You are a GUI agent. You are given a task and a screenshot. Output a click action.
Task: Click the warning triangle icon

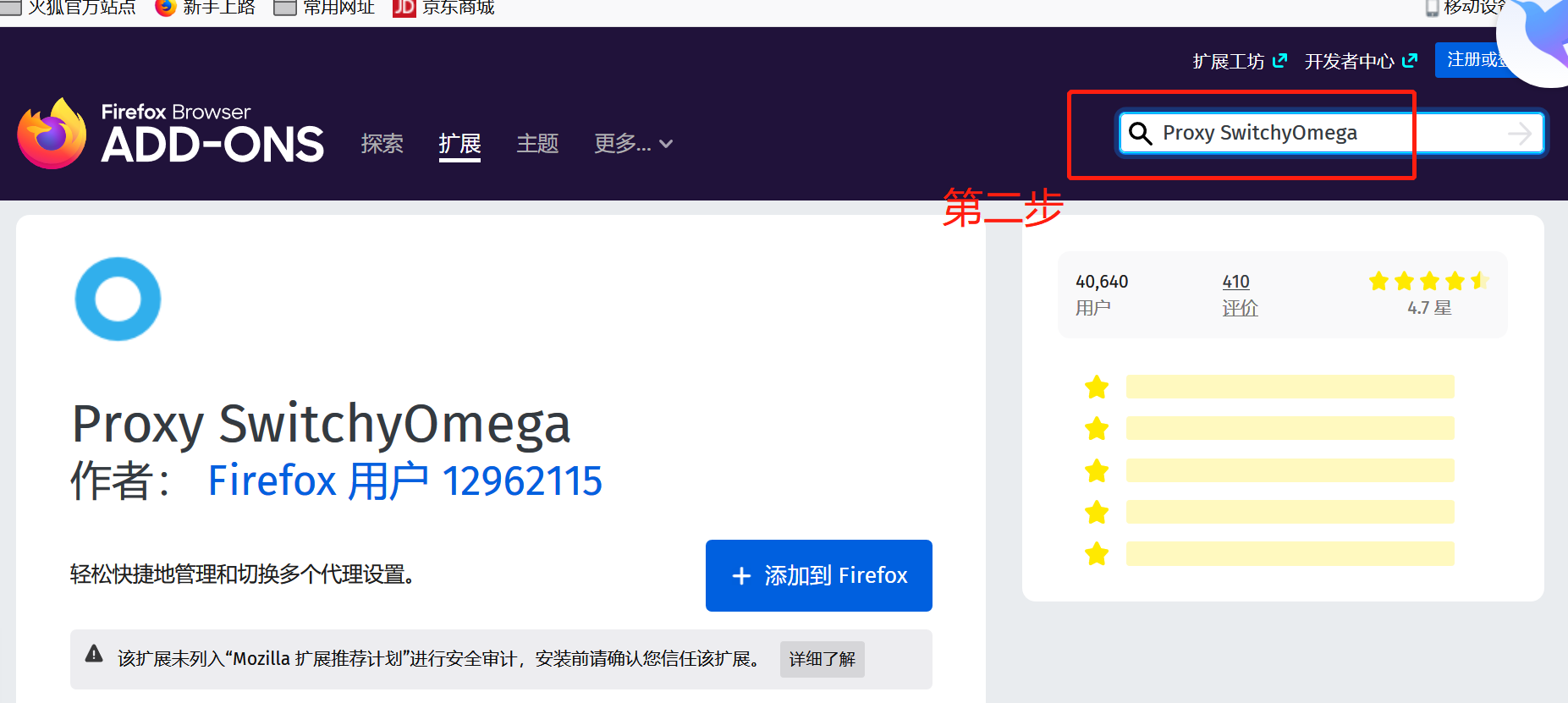(x=94, y=653)
